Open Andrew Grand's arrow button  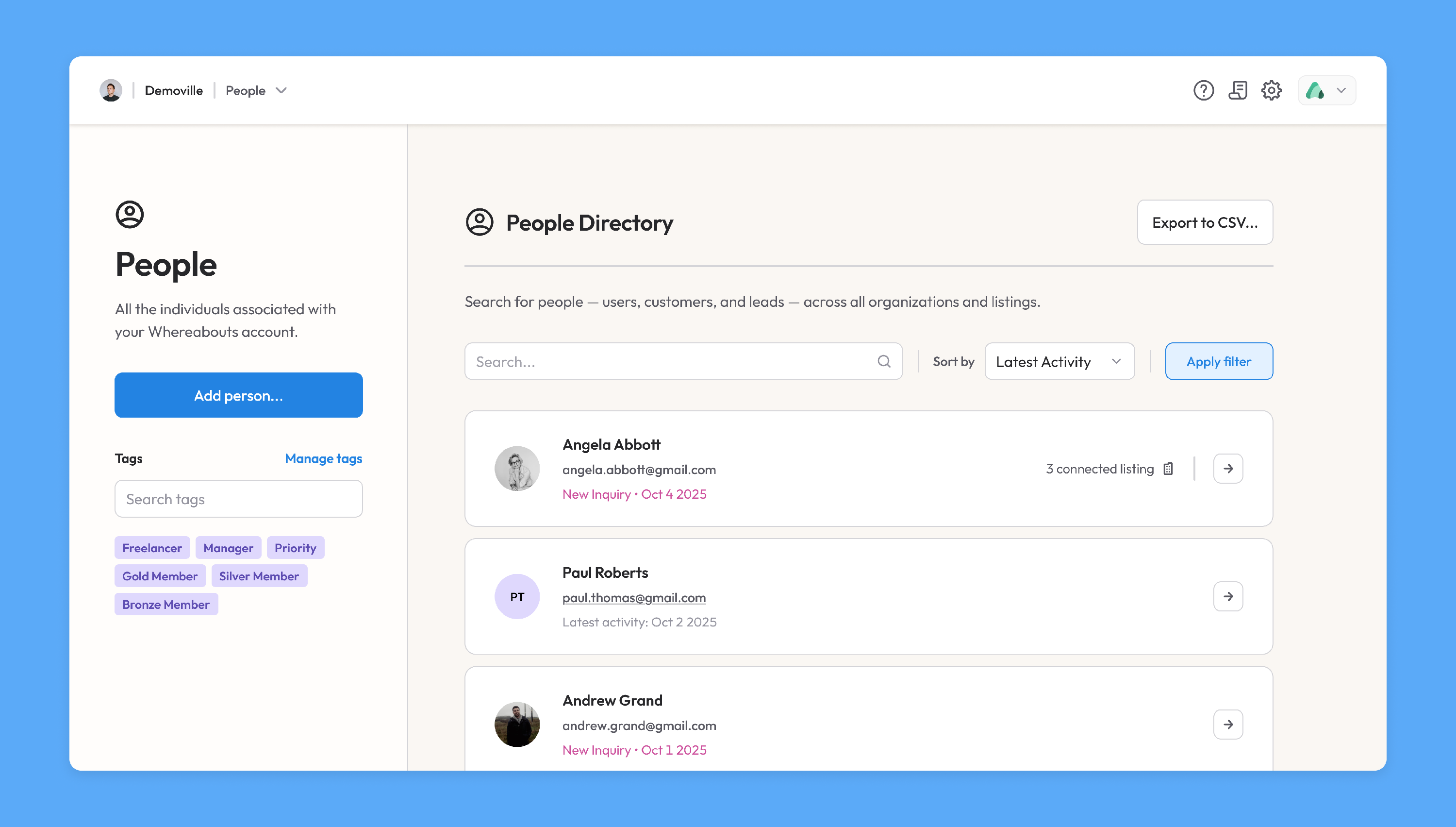tap(1228, 724)
